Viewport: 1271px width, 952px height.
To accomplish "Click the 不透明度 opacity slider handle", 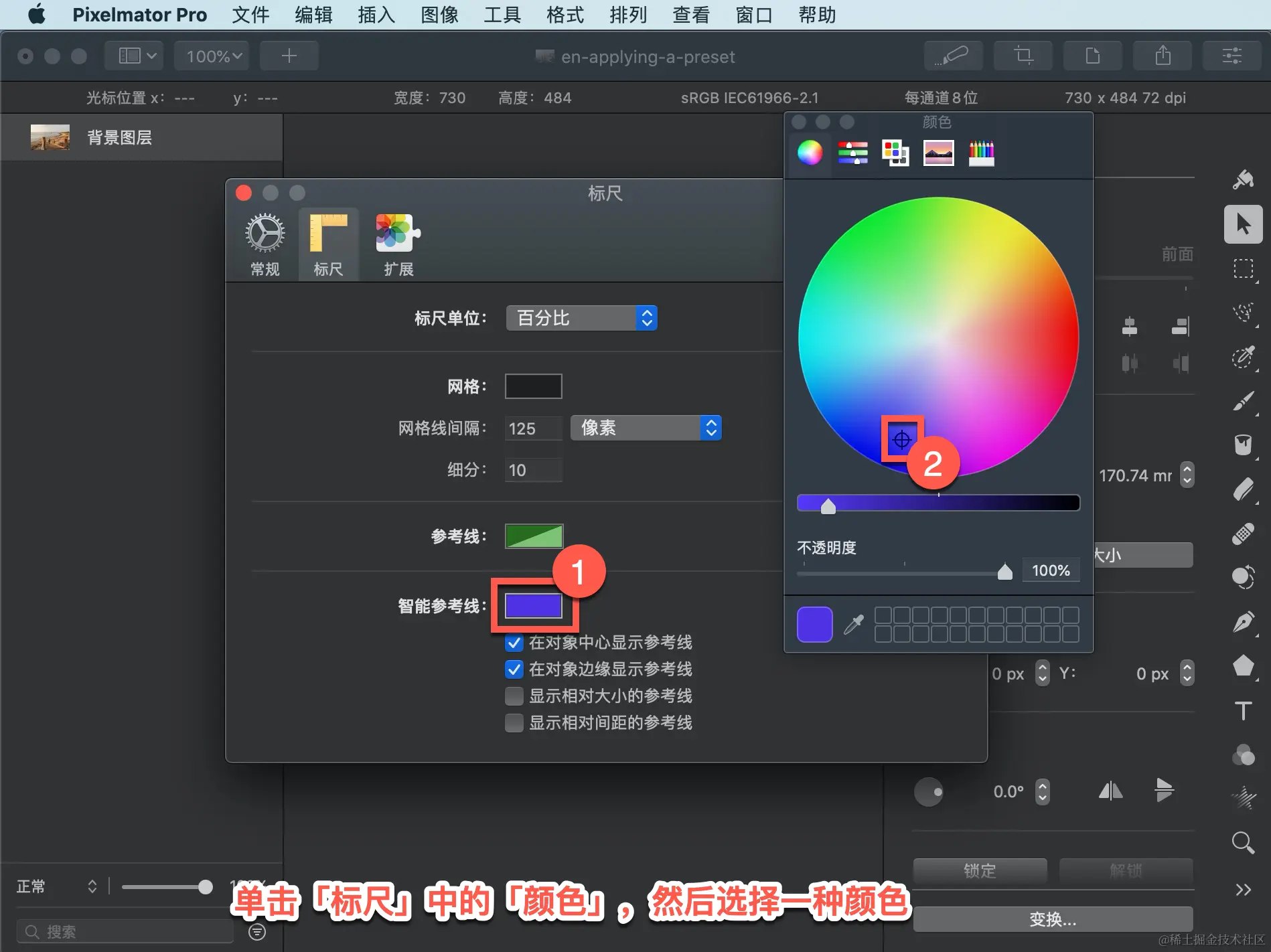I will 1004,571.
